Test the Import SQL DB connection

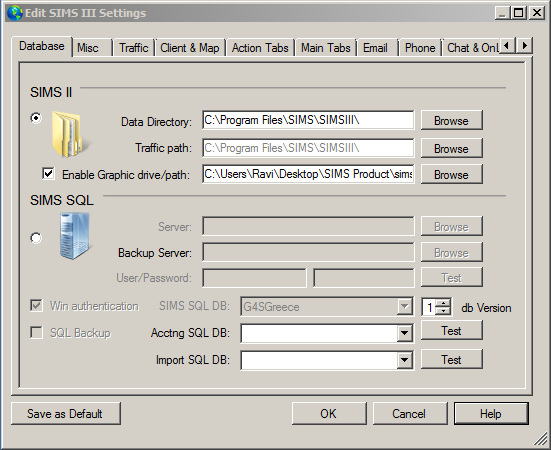[452, 359]
